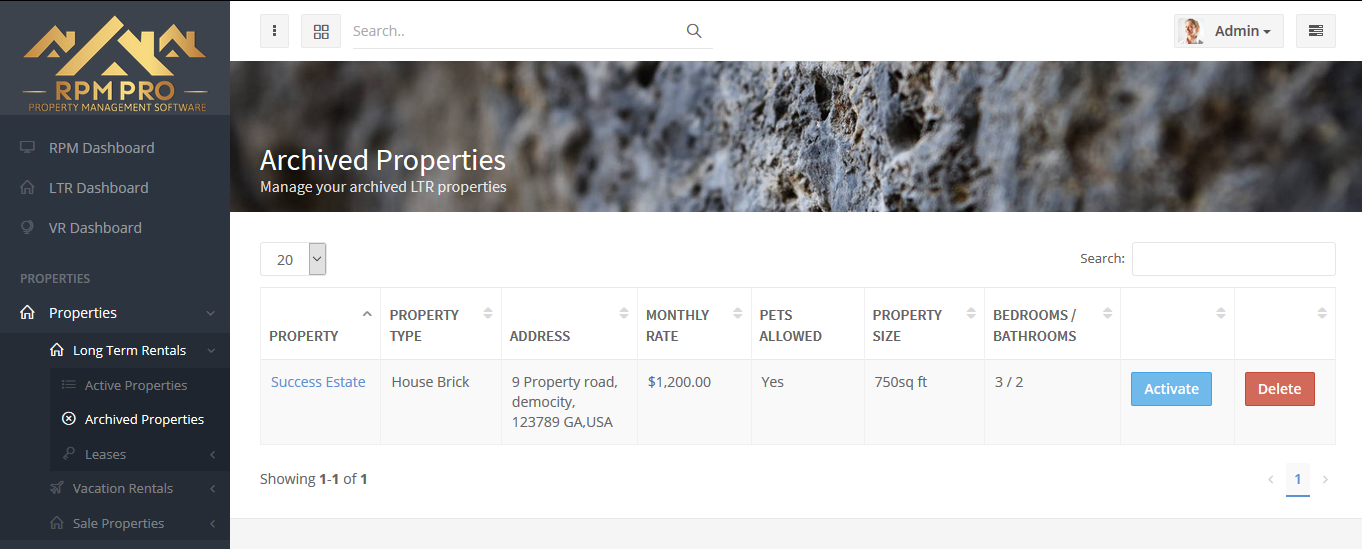The height and width of the screenshot is (549, 1362).
Task: Sort by PROPERTY SIZE column header
Action: 924,324
